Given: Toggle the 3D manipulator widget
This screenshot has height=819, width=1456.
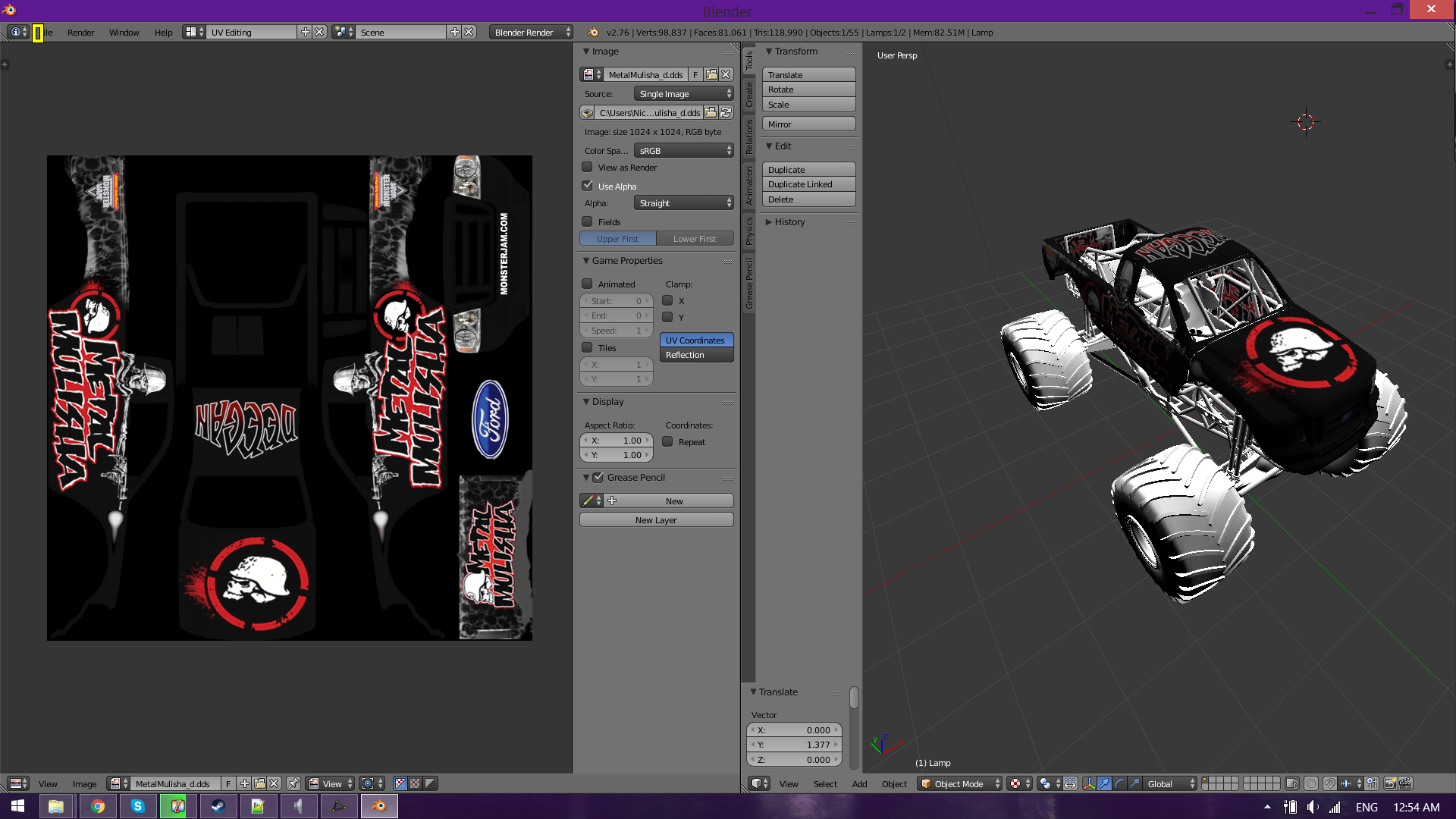Looking at the screenshot, I should [1089, 783].
